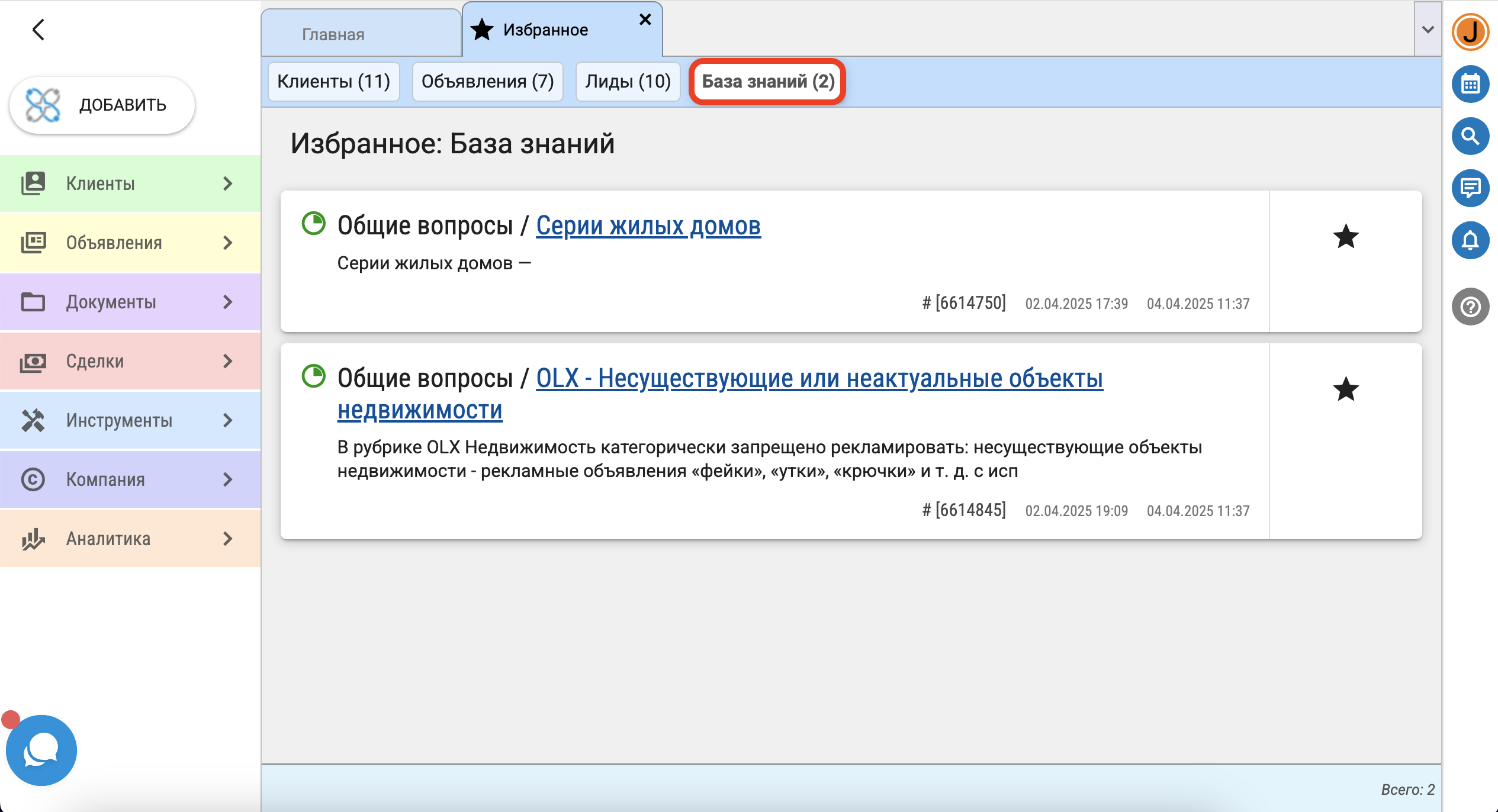Close the Избранное tab
Image resolution: width=1498 pixels, height=812 pixels.
(645, 20)
